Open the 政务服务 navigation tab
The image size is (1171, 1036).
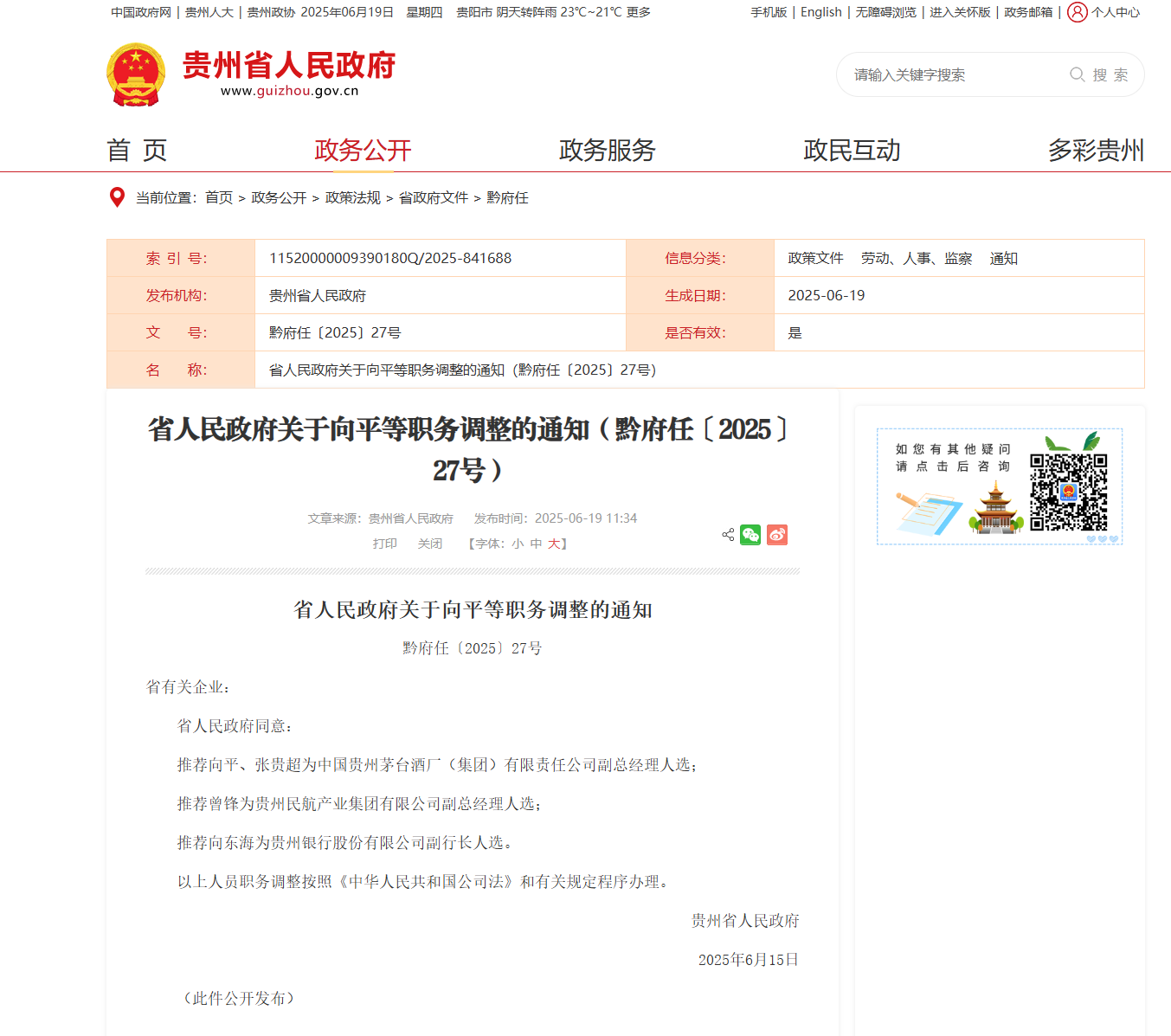pyautogui.click(x=607, y=151)
